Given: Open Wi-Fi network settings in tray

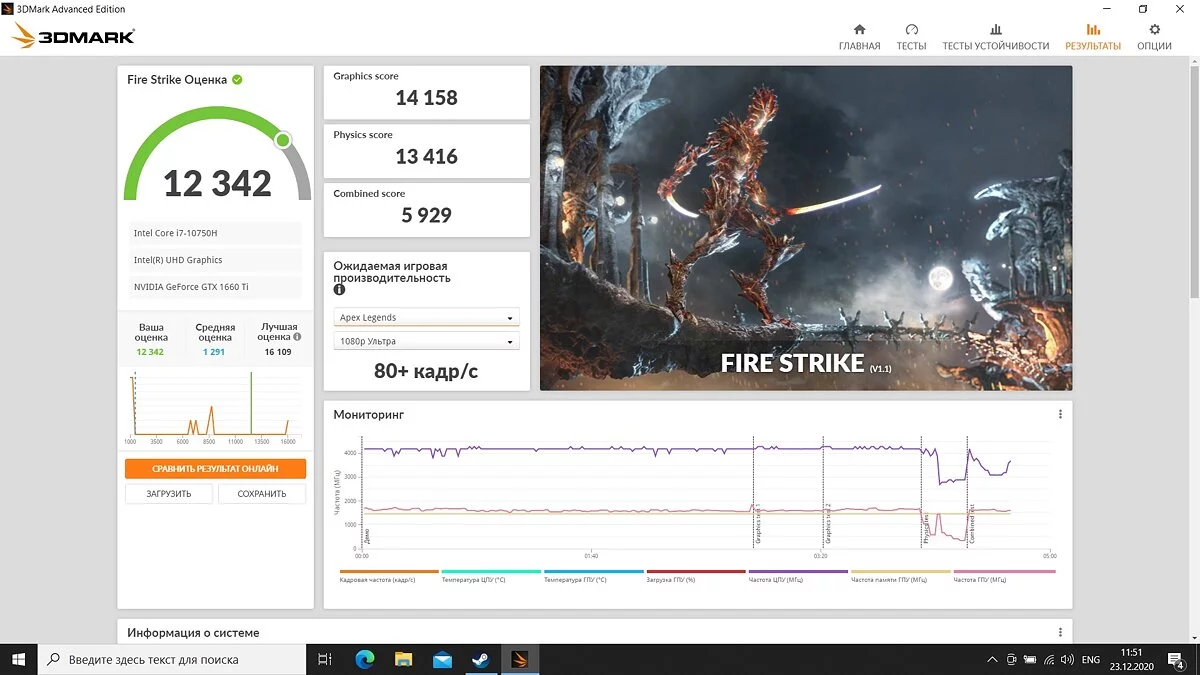Looking at the screenshot, I should coord(1049,659).
